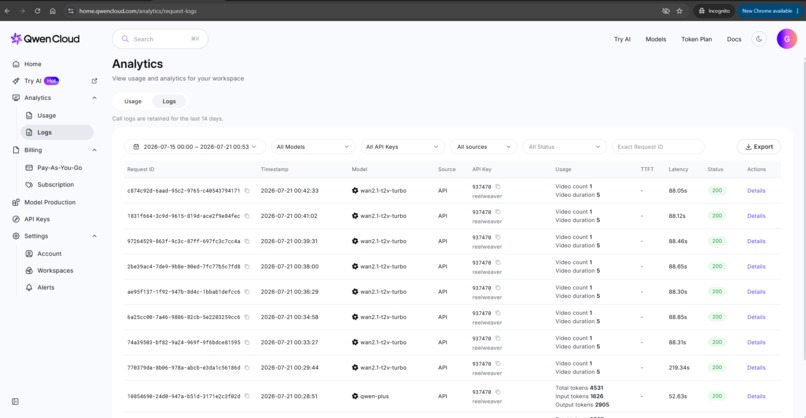Switch to the Logs tab

pyautogui.click(x=169, y=101)
